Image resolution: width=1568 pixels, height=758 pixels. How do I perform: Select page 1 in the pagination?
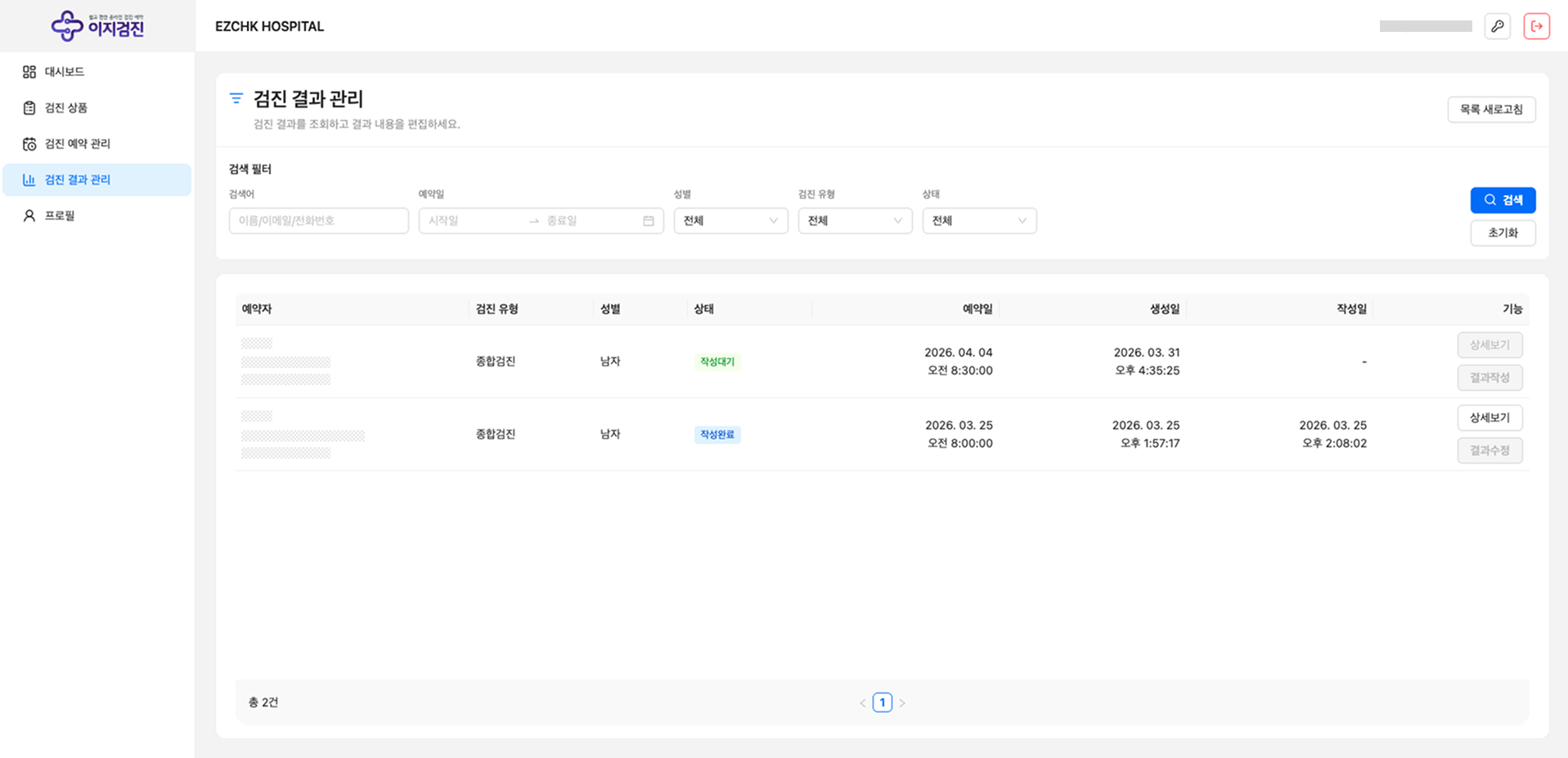point(882,702)
